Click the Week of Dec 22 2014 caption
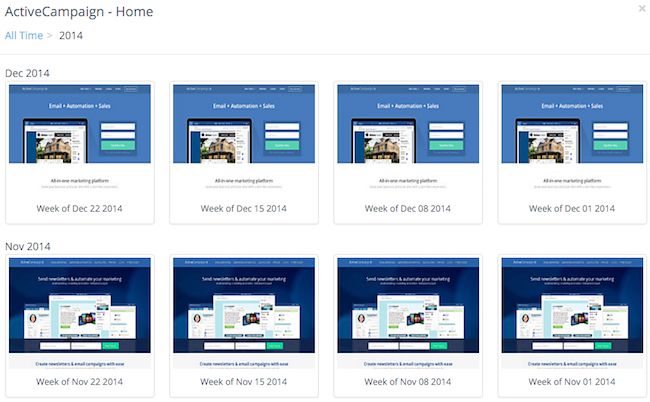The width and height of the screenshot is (650, 402). point(80,208)
